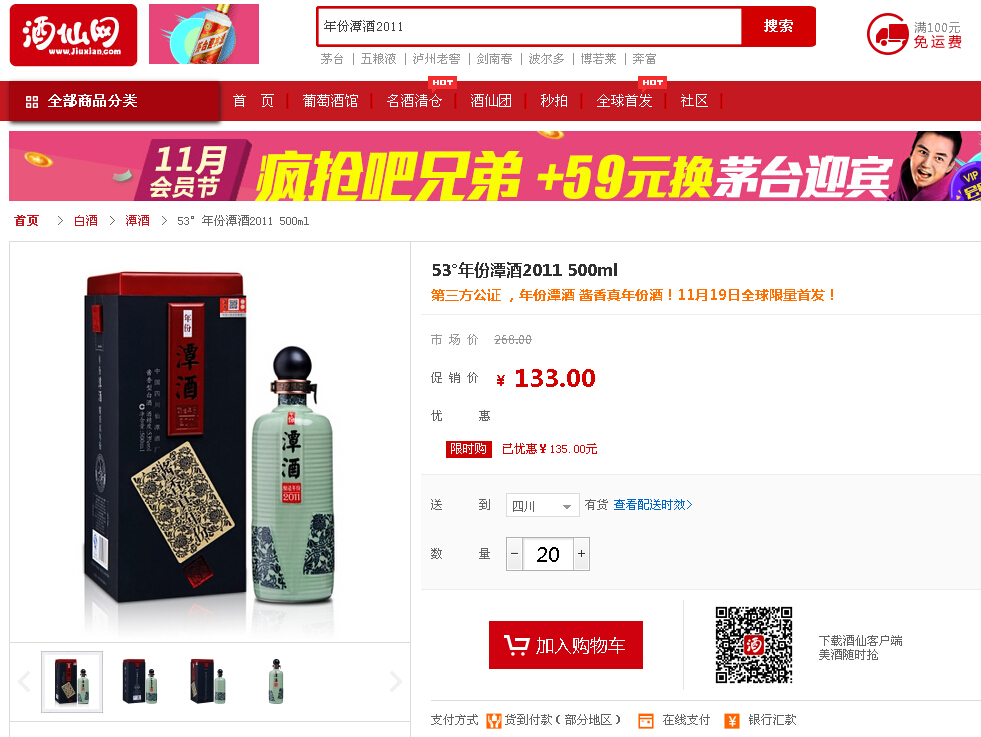Click the 白酒 breadcrumb link
The width and height of the screenshot is (981, 737).
pyautogui.click(x=86, y=221)
